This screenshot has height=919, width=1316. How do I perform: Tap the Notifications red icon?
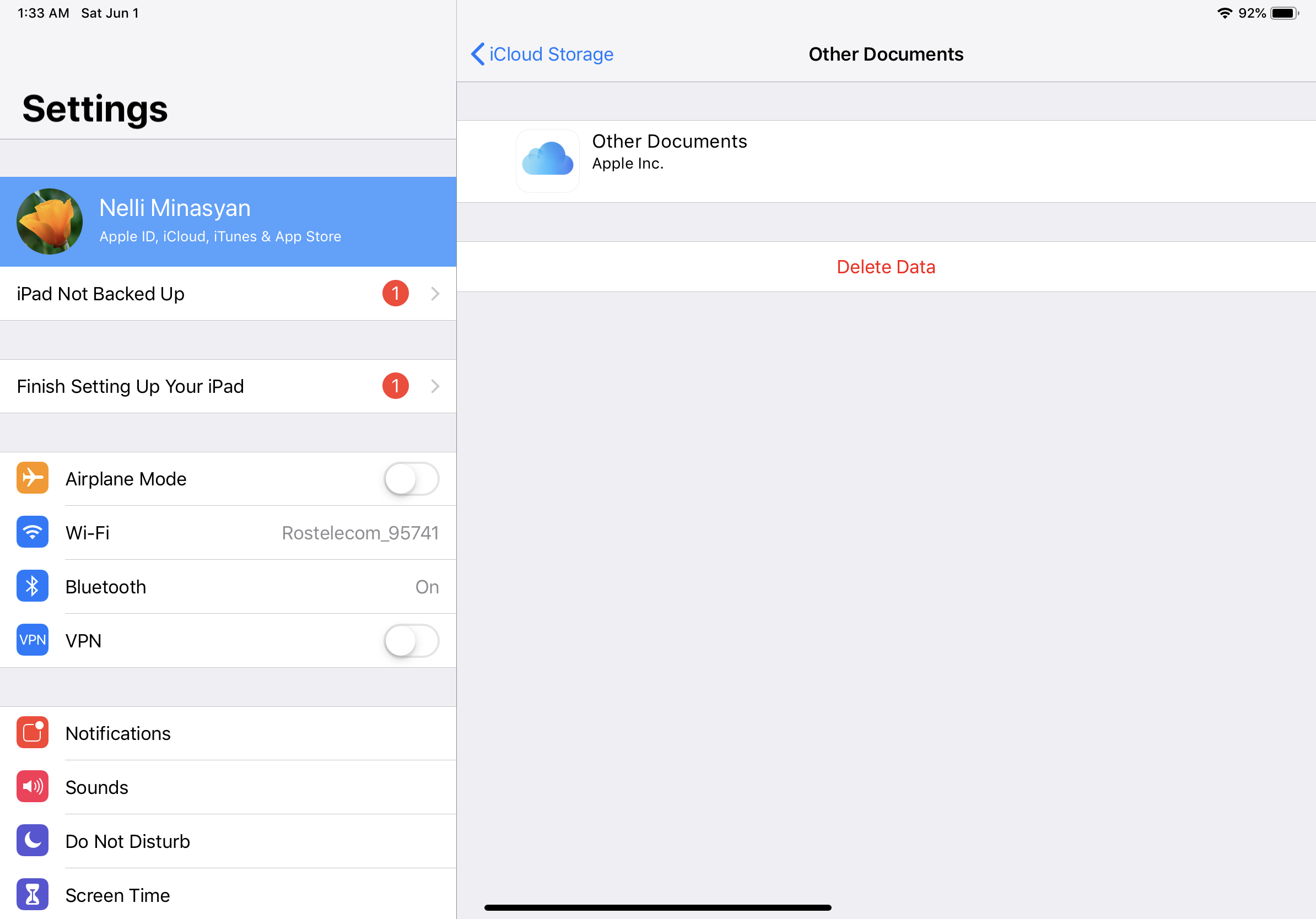(32, 732)
